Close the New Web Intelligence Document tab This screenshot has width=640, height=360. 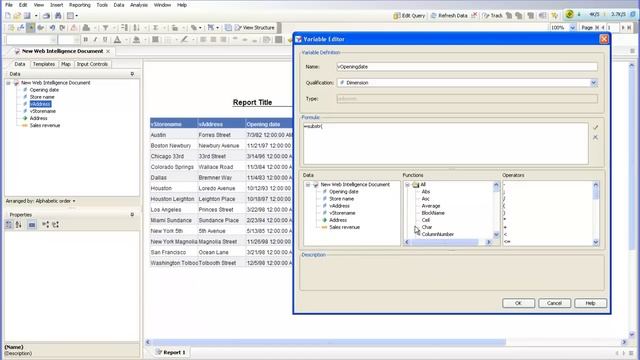coord(108,51)
